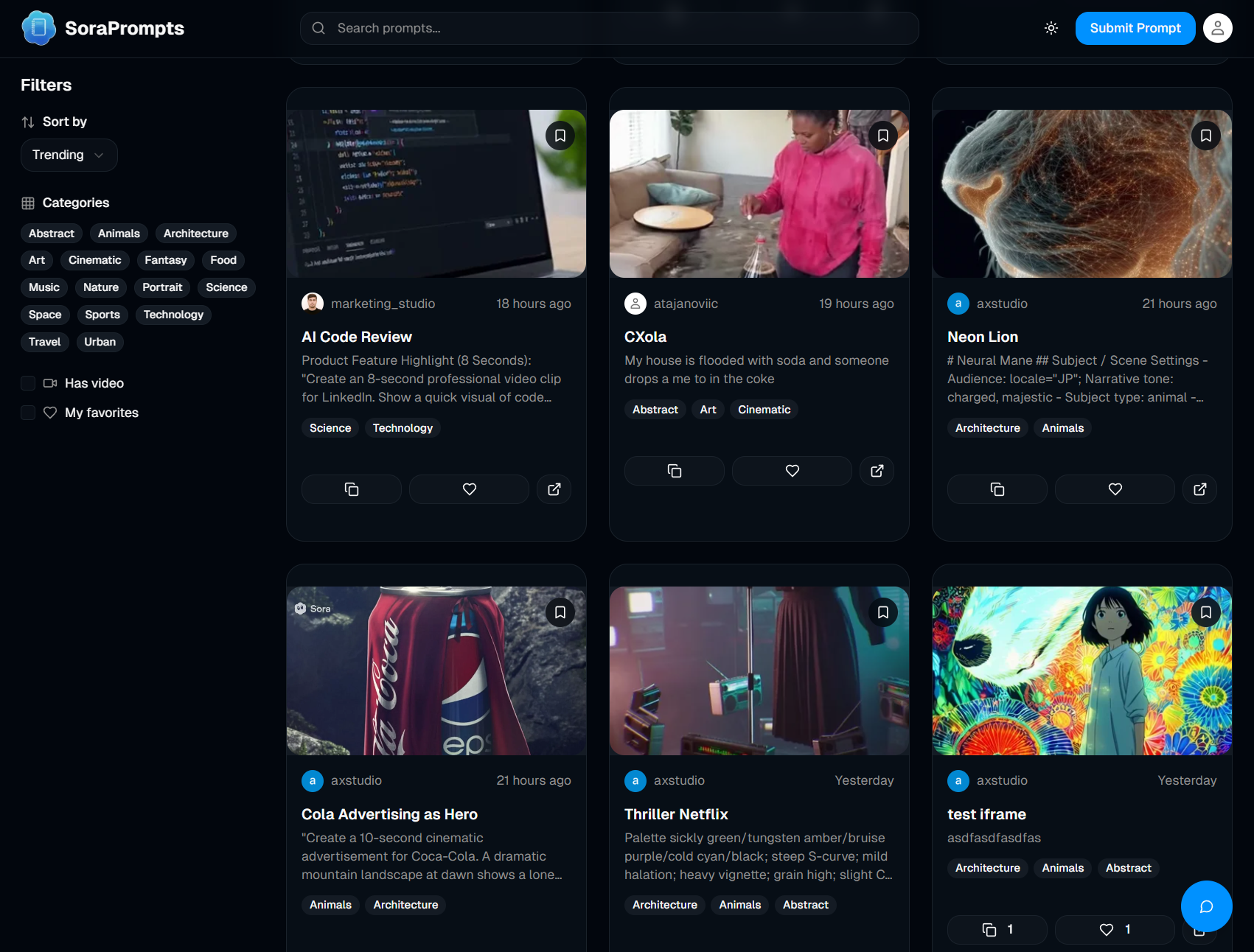The image size is (1254, 952).
Task: Bookmark the AI Code Review card
Action: (560, 136)
